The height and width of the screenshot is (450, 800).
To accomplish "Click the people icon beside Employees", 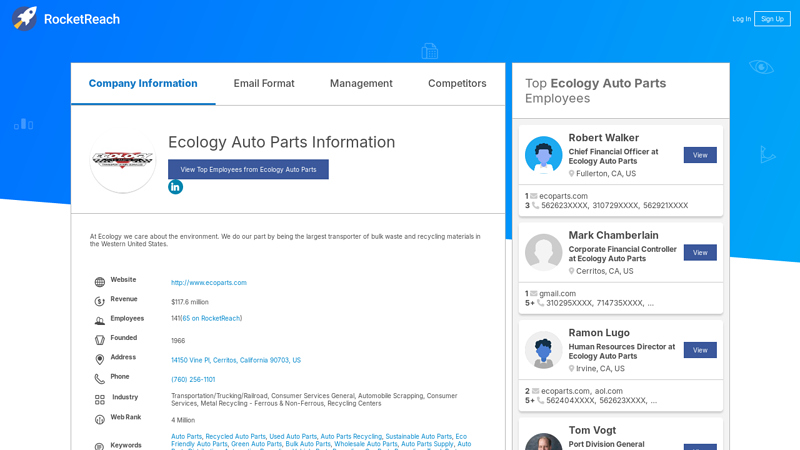I will 99,320.
